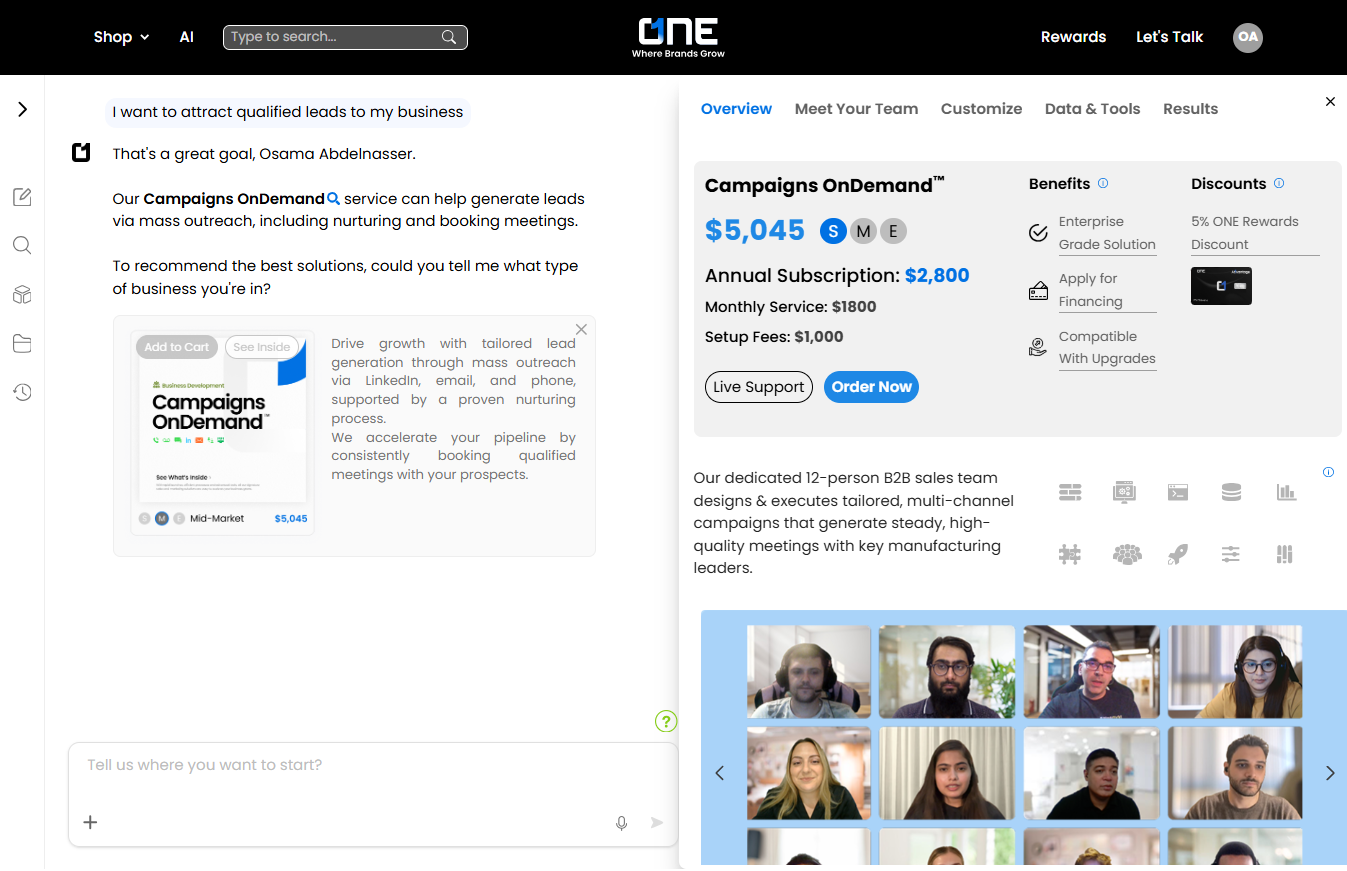Switch to the Results tab

(1190, 109)
